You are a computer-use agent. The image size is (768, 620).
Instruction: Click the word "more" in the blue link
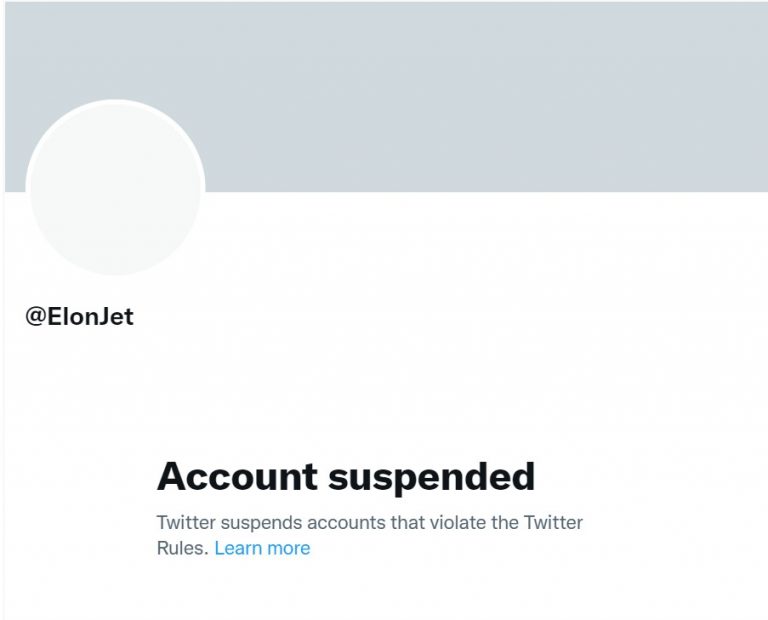pyautogui.click(x=288, y=548)
